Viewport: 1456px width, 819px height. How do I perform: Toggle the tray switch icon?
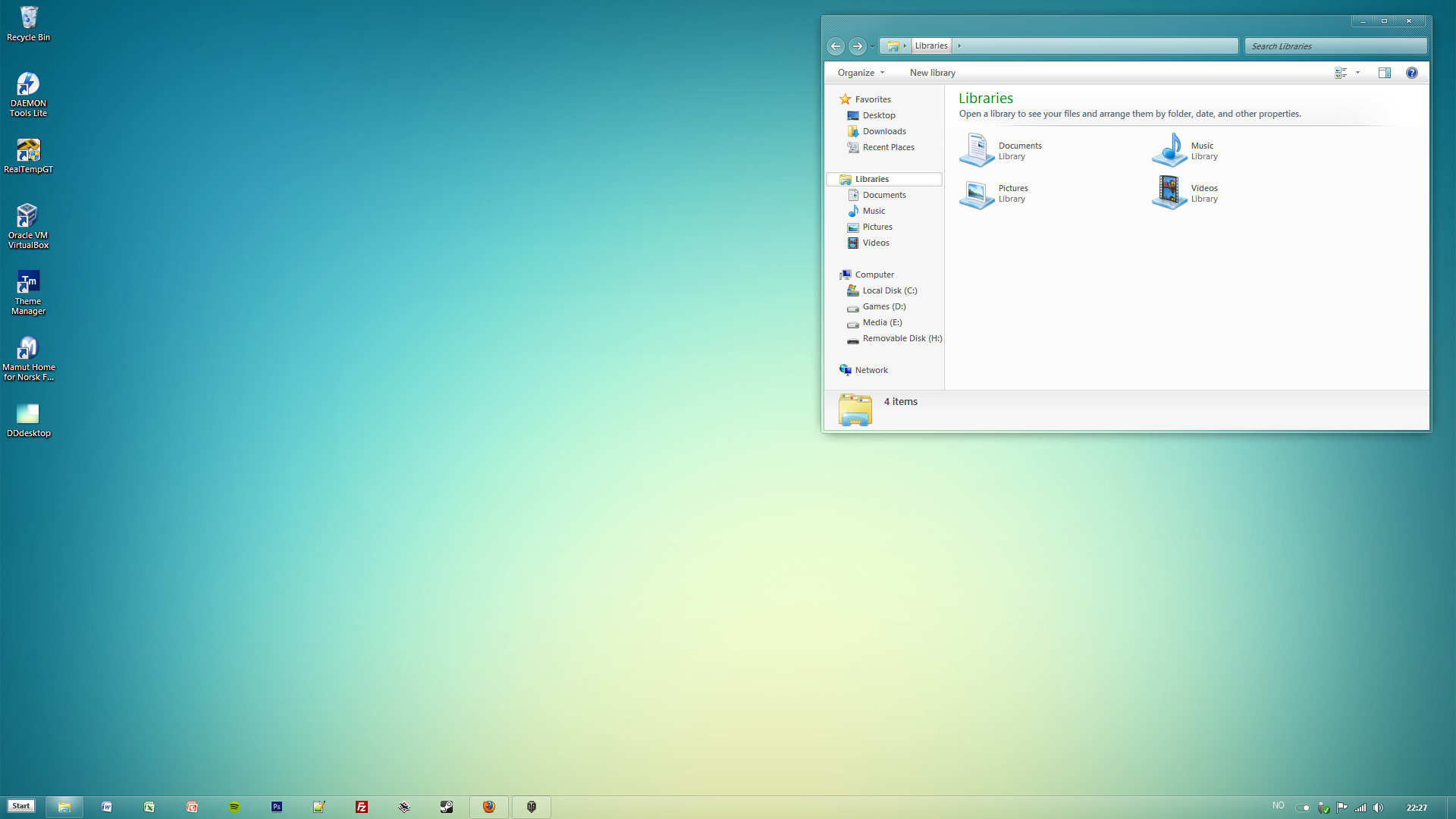coord(1303,808)
